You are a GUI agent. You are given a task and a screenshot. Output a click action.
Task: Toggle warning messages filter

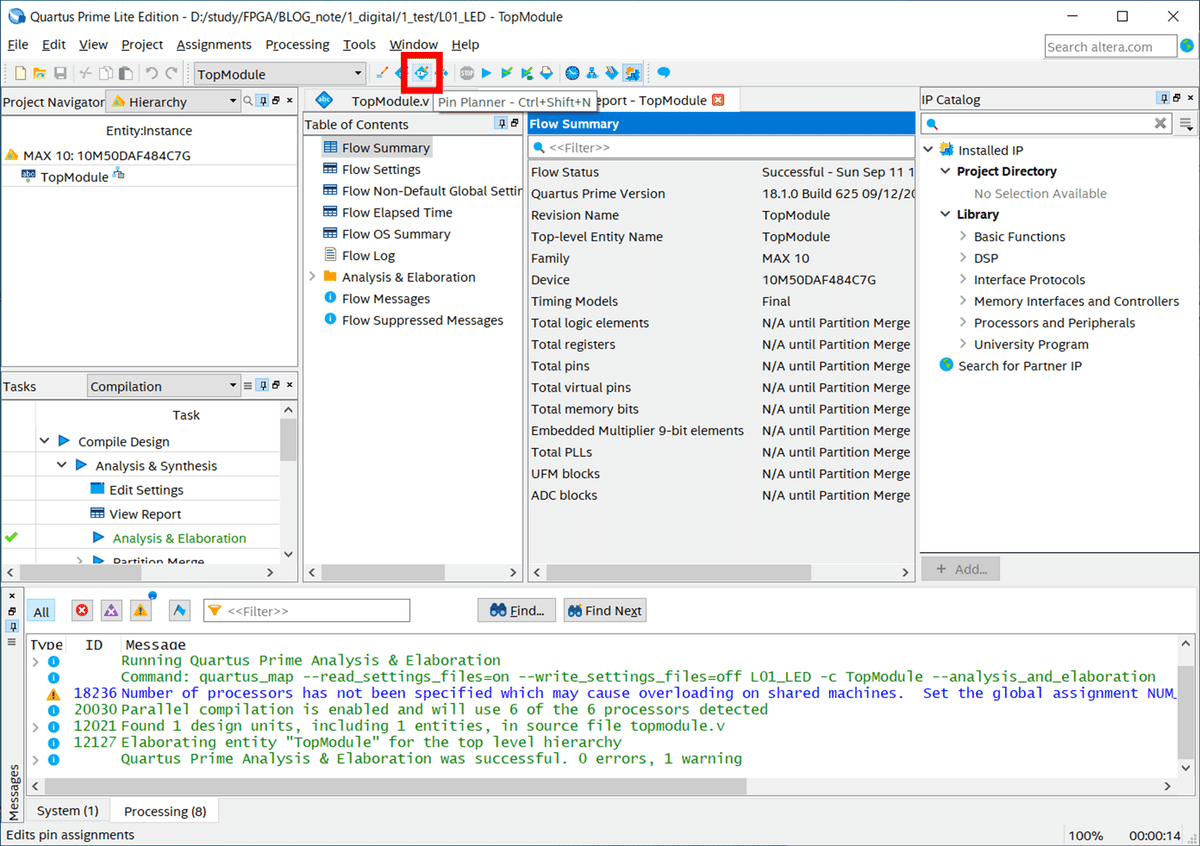coord(141,611)
